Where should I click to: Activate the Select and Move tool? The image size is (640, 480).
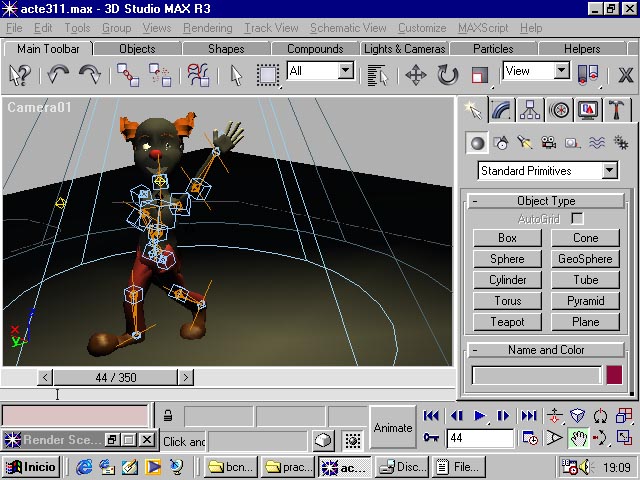pos(416,74)
